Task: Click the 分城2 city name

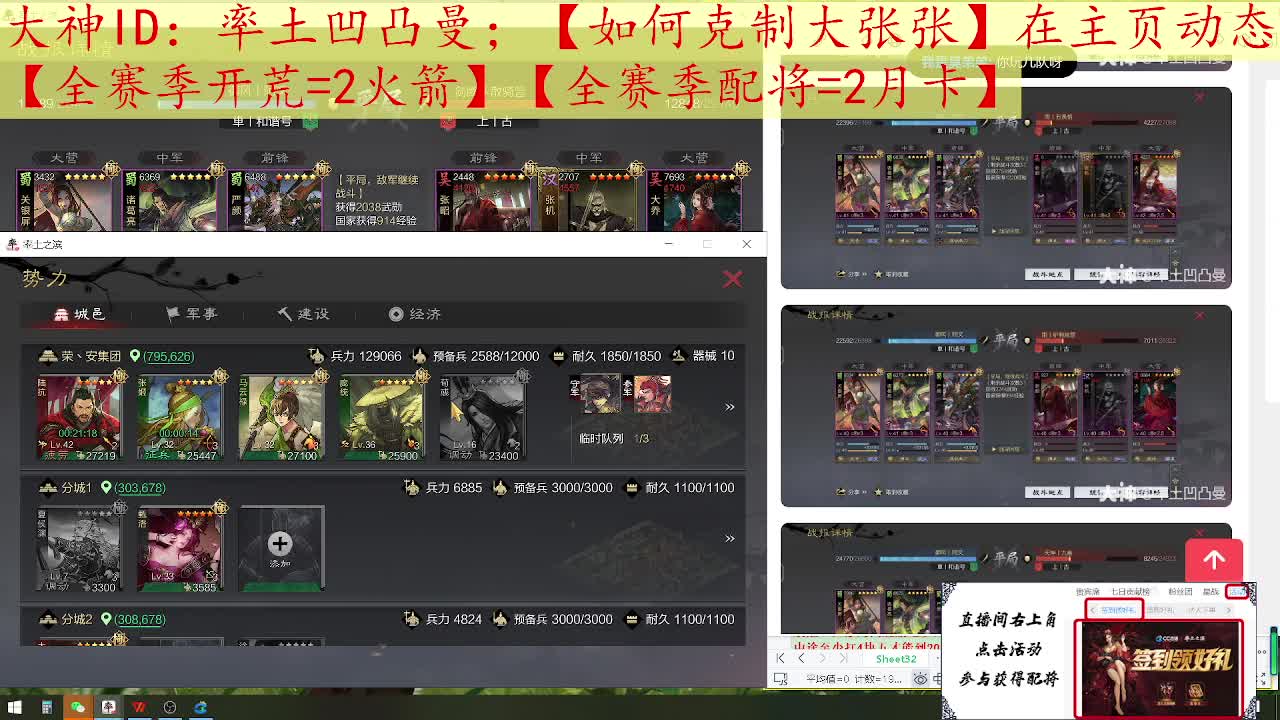Action: tap(76, 619)
